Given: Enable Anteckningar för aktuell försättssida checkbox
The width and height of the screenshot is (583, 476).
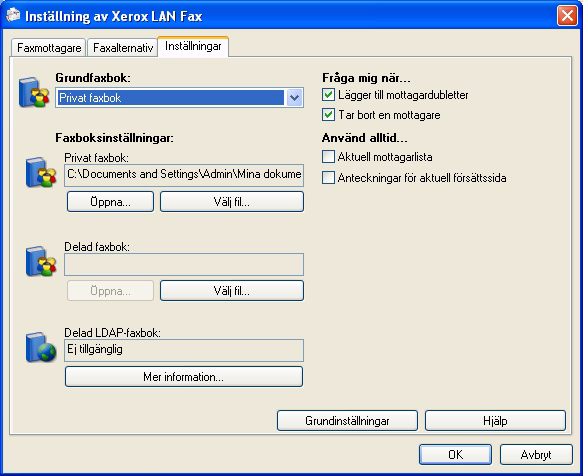Looking at the screenshot, I should (328, 177).
